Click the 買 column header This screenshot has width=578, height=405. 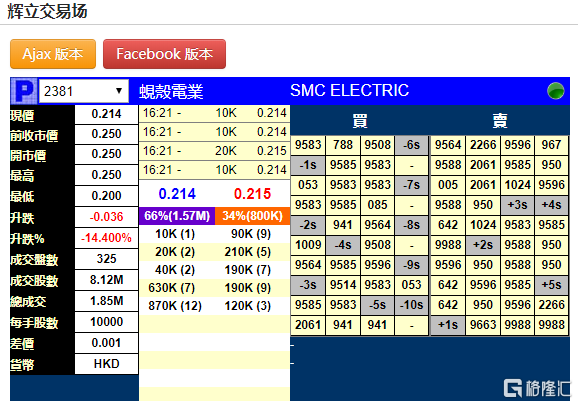360,121
